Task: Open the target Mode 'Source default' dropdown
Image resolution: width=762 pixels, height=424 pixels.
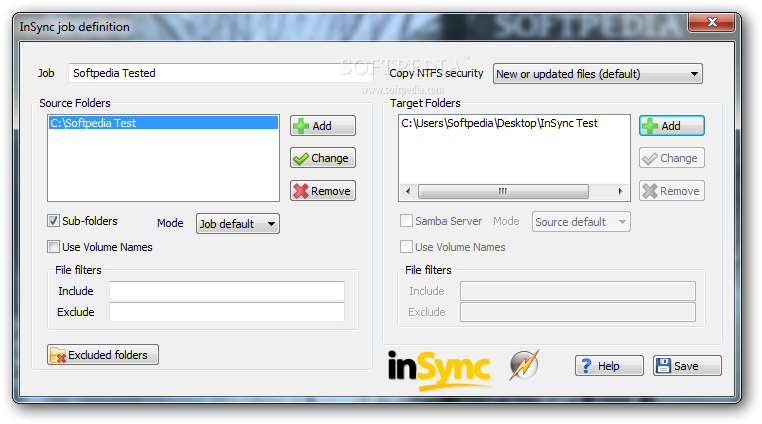Action: [x=581, y=222]
